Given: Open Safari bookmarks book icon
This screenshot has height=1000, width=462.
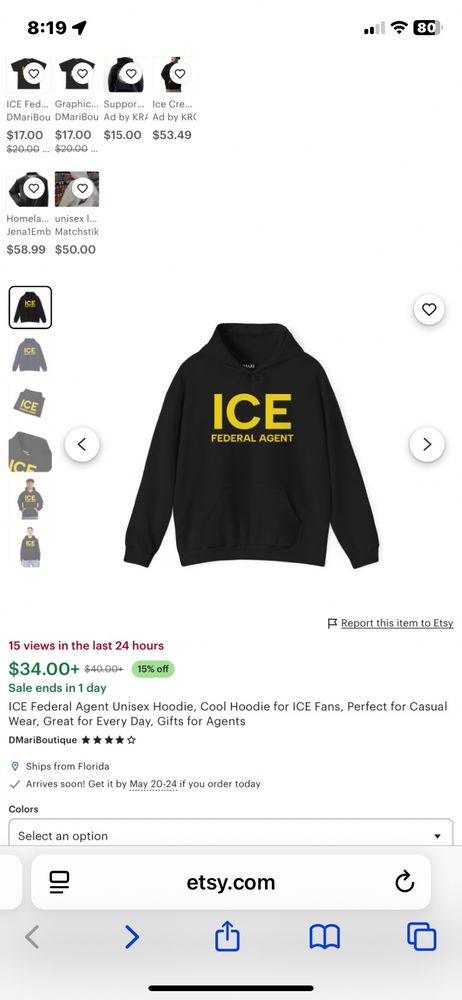Looking at the screenshot, I should pos(324,937).
